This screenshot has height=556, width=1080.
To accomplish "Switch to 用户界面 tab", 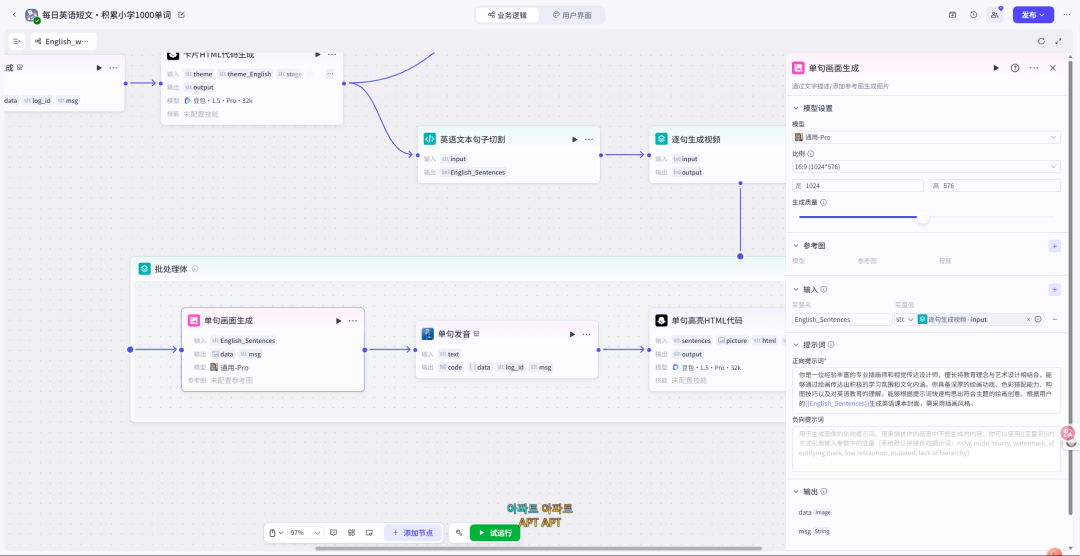I will pyautogui.click(x=572, y=14).
